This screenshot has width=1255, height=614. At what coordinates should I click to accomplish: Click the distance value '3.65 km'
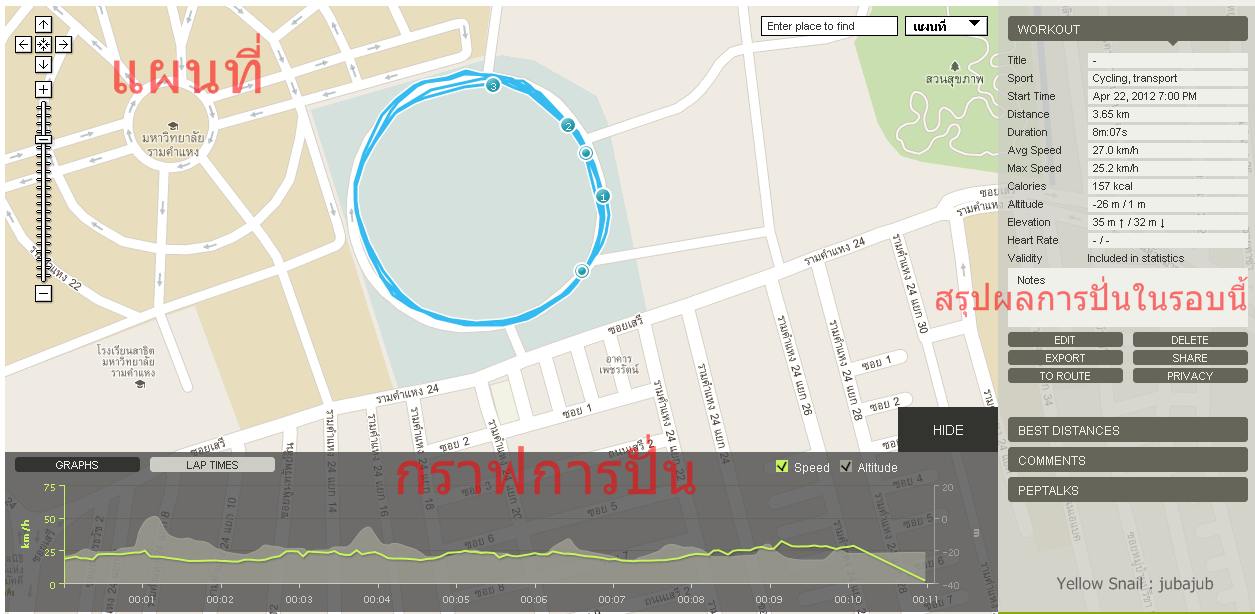pos(1168,114)
